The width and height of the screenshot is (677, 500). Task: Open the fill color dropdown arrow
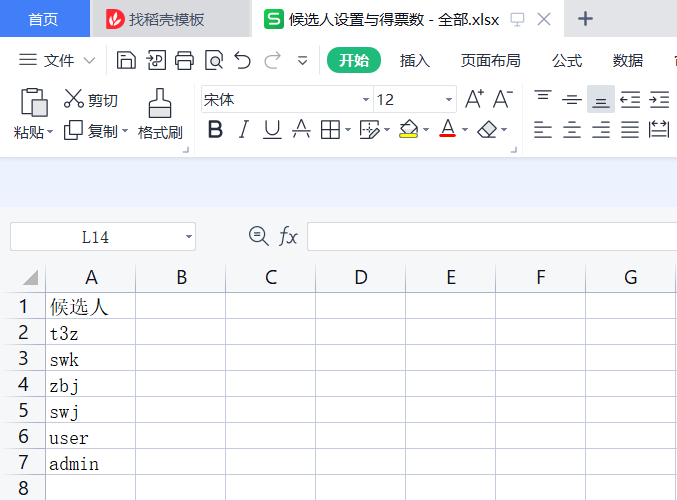point(426,130)
